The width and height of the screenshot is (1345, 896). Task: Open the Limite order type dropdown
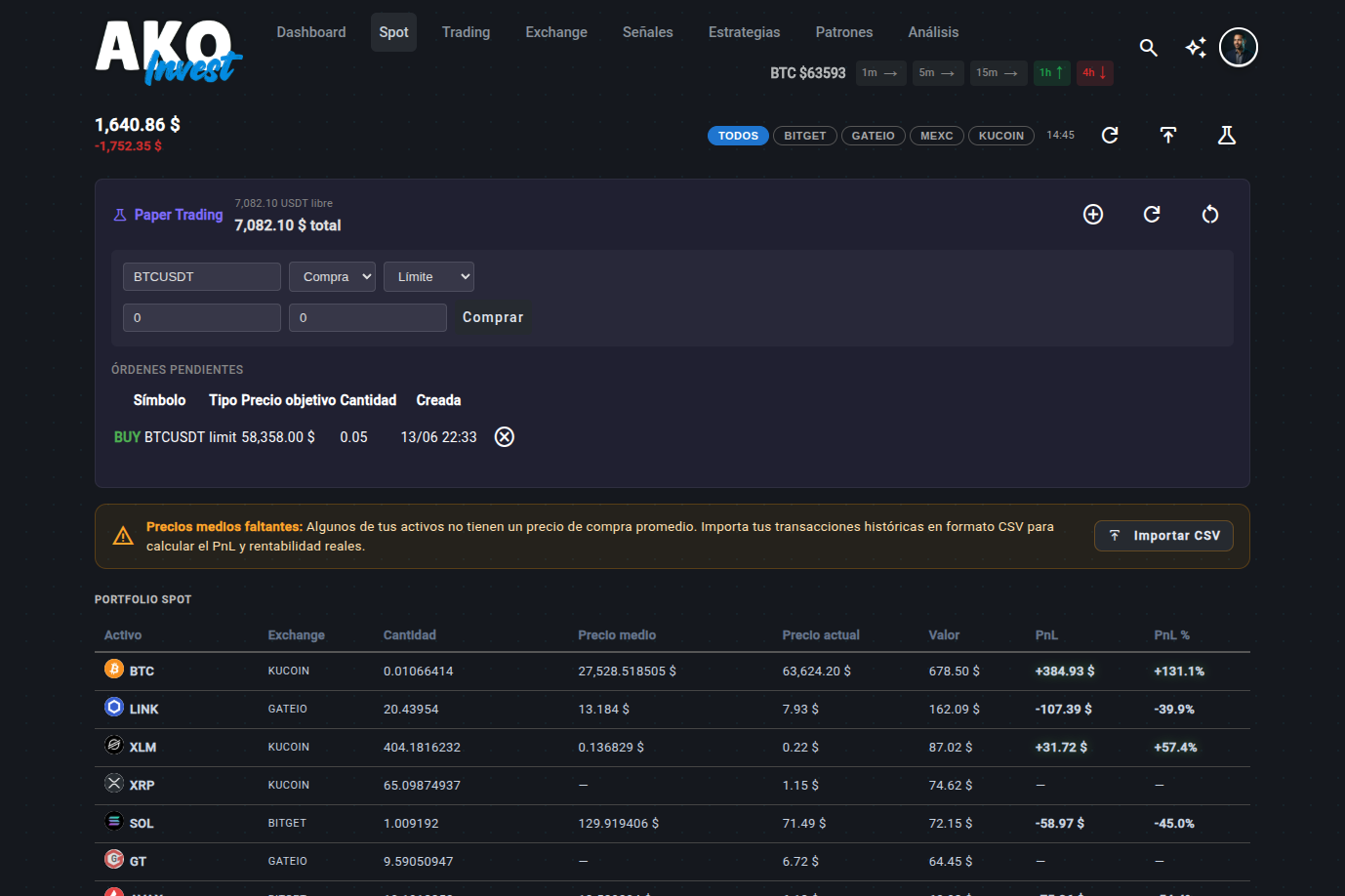(429, 277)
